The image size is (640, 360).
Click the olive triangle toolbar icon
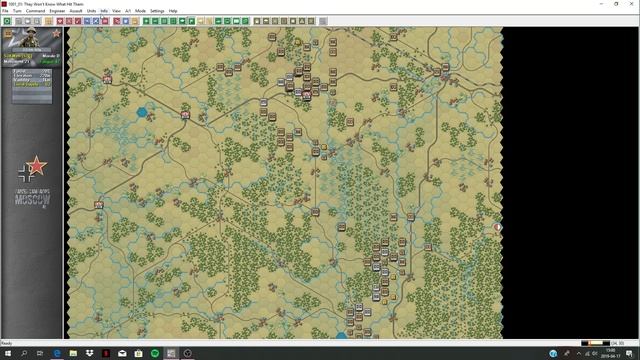[302, 21]
